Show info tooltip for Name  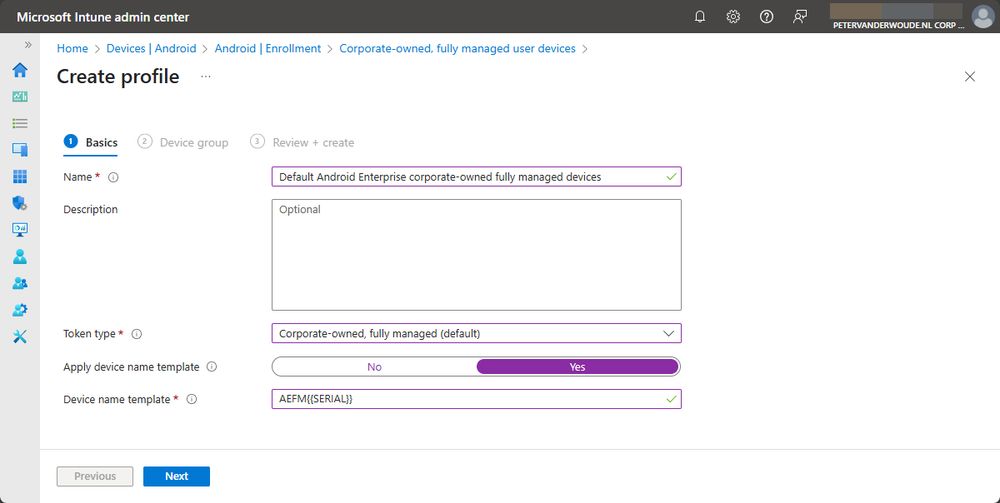pyautogui.click(x=114, y=177)
